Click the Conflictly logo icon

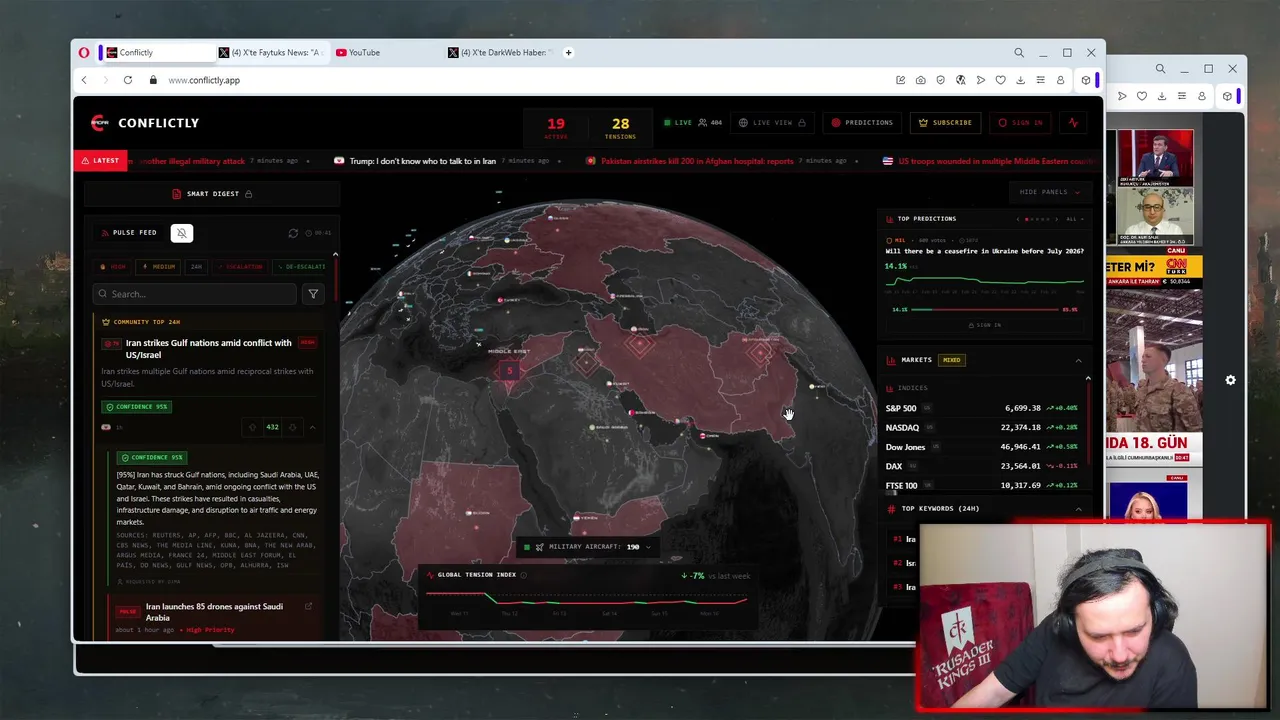coord(98,123)
